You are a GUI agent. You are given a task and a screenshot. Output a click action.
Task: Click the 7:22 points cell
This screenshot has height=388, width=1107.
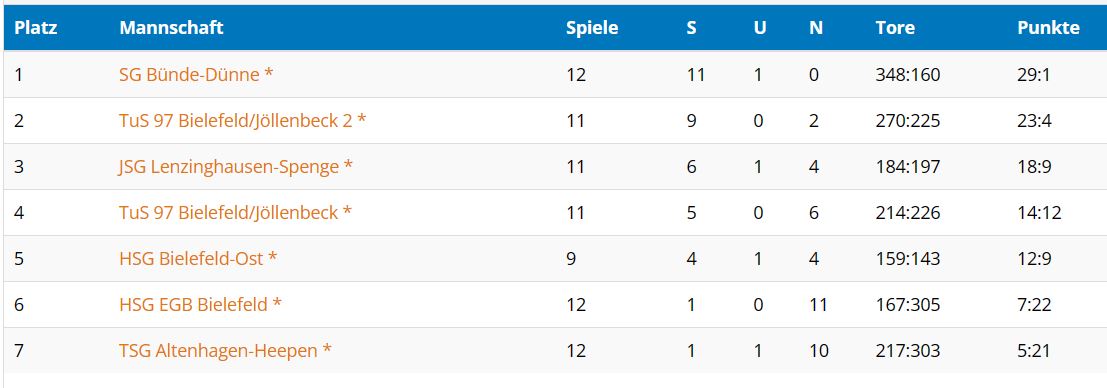click(1034, 304)
